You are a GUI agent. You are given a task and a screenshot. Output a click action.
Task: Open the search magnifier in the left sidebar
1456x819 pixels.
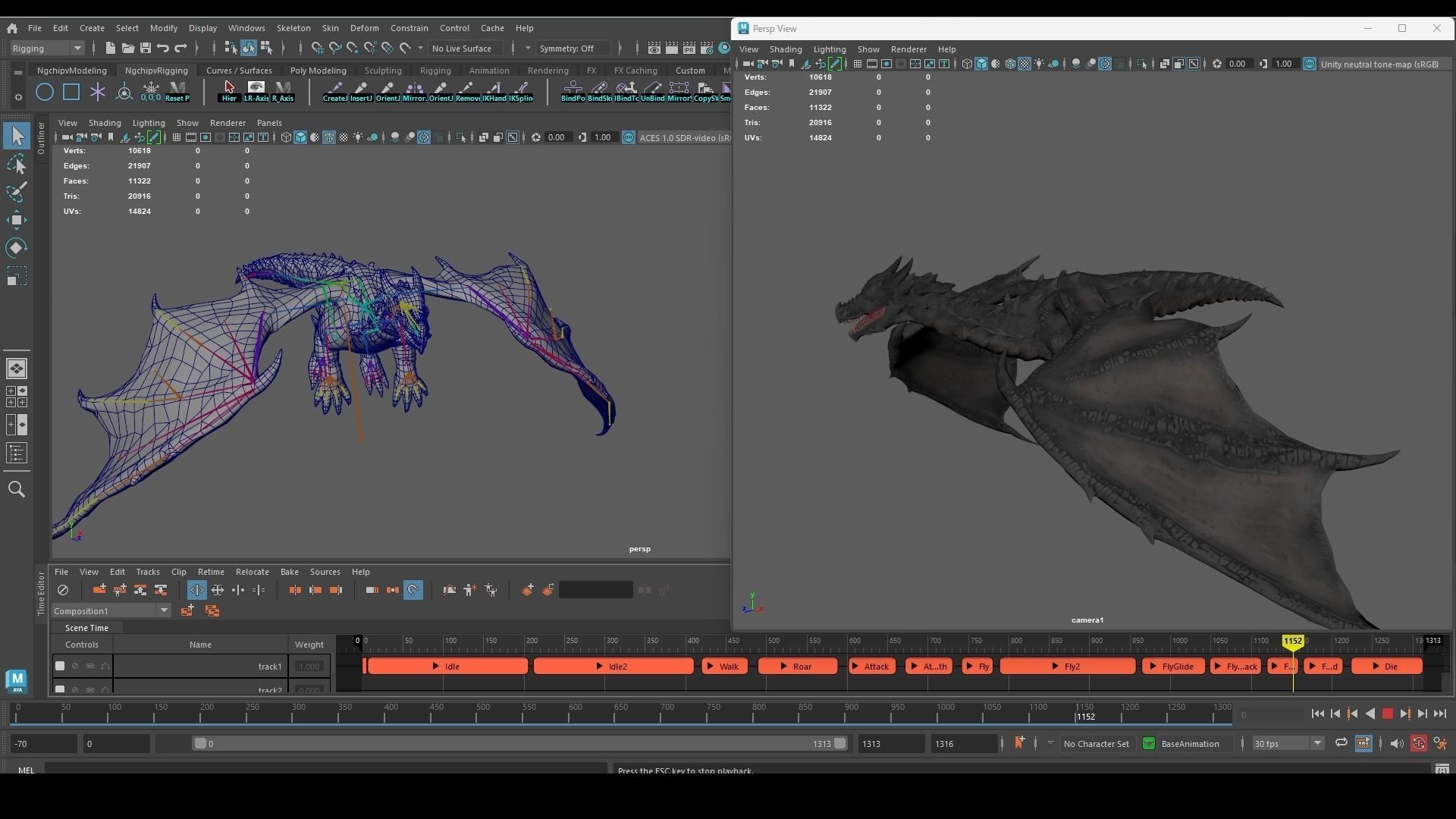point(17,490)
